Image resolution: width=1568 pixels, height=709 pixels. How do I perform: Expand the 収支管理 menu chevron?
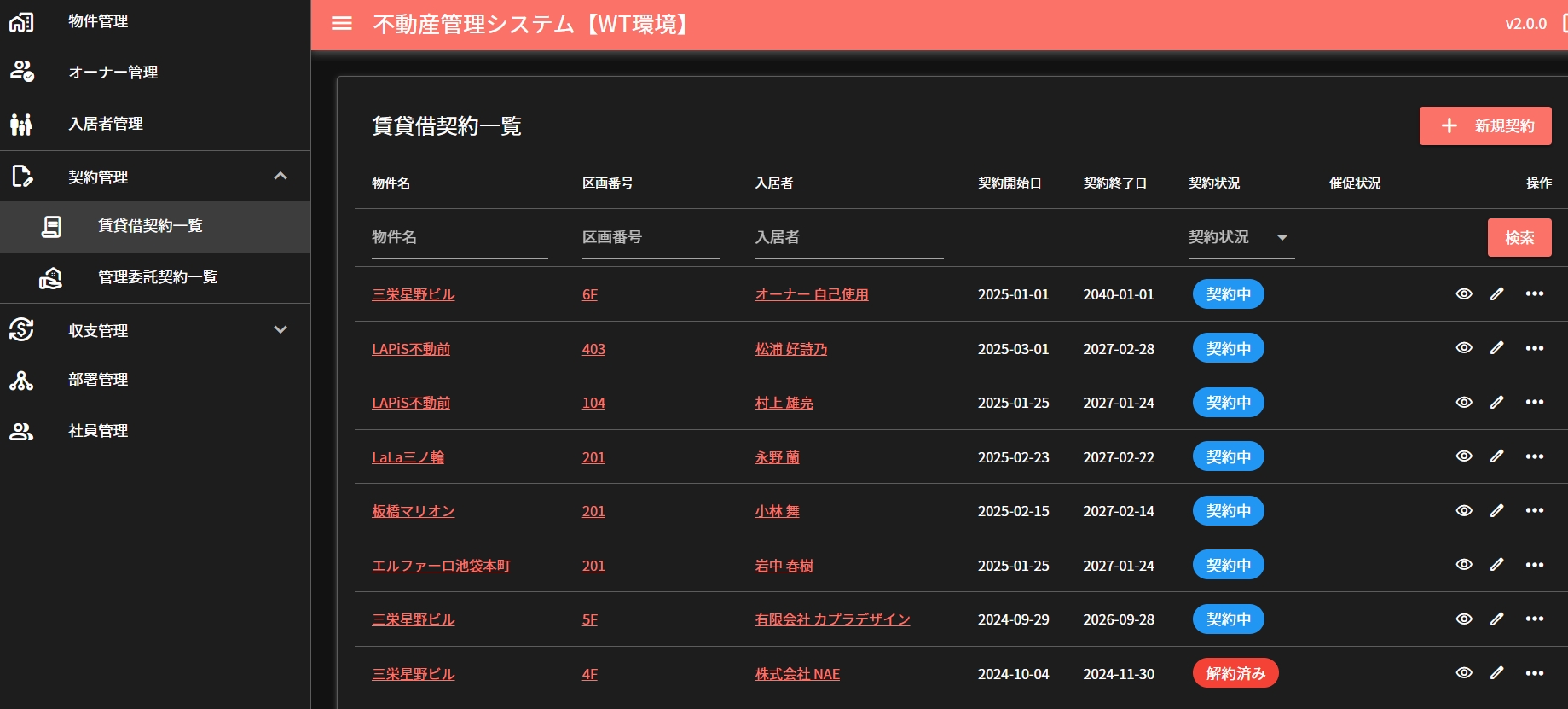click(281, 329)
